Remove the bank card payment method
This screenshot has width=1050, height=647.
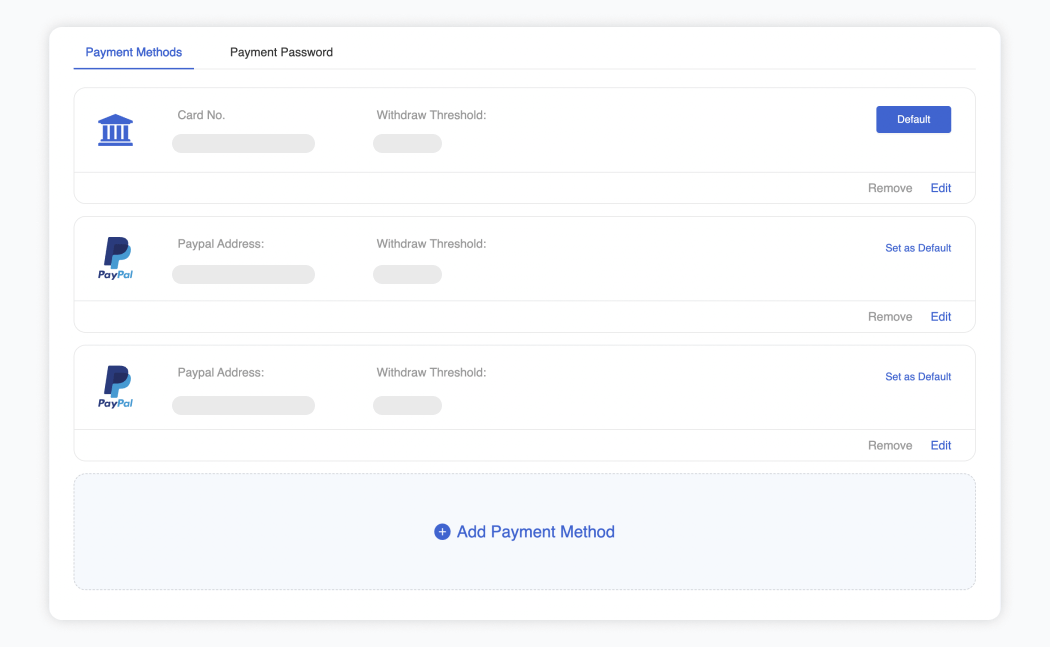click(890, 188)
